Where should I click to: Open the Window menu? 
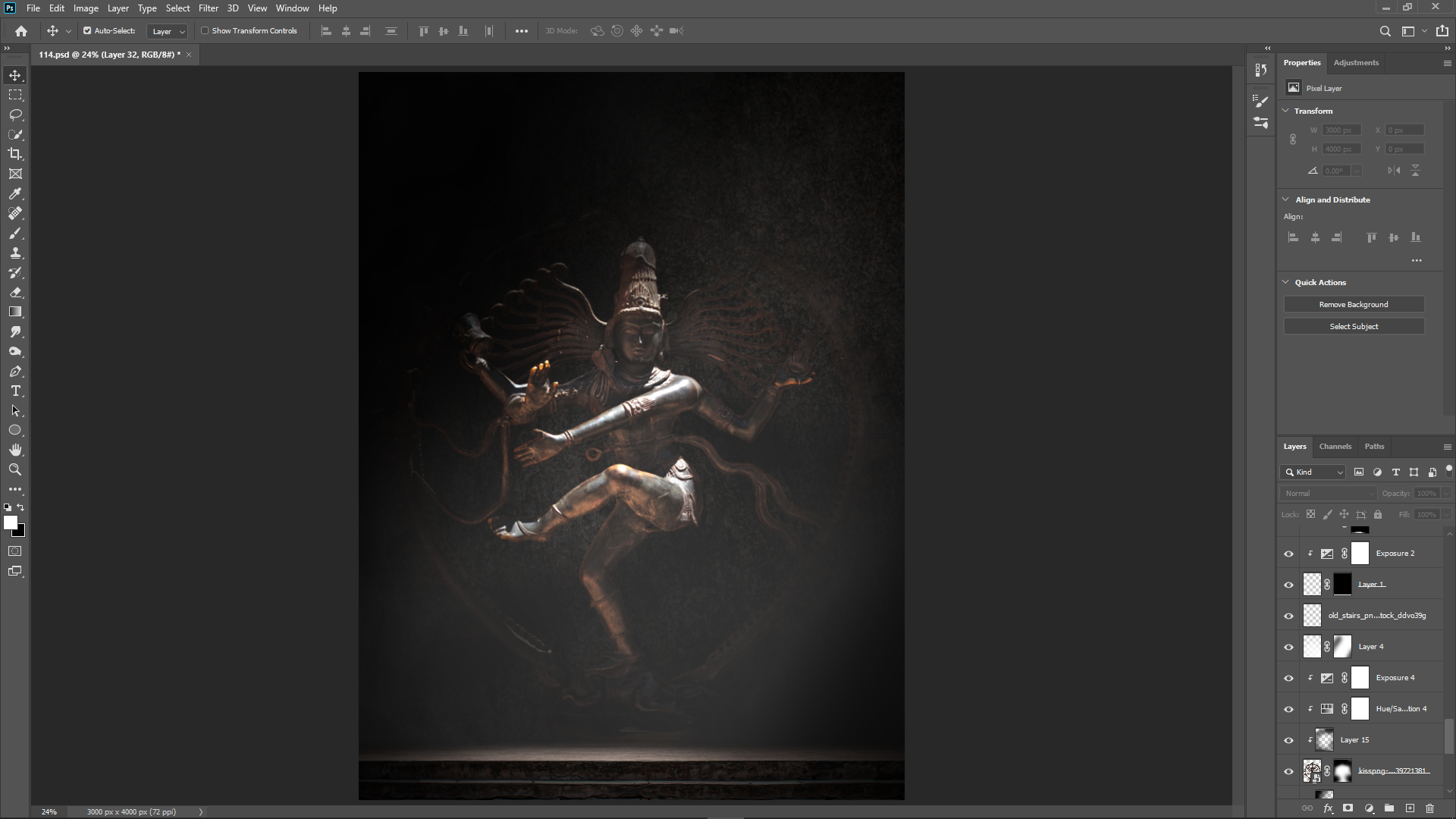click(x=292, y=8)
